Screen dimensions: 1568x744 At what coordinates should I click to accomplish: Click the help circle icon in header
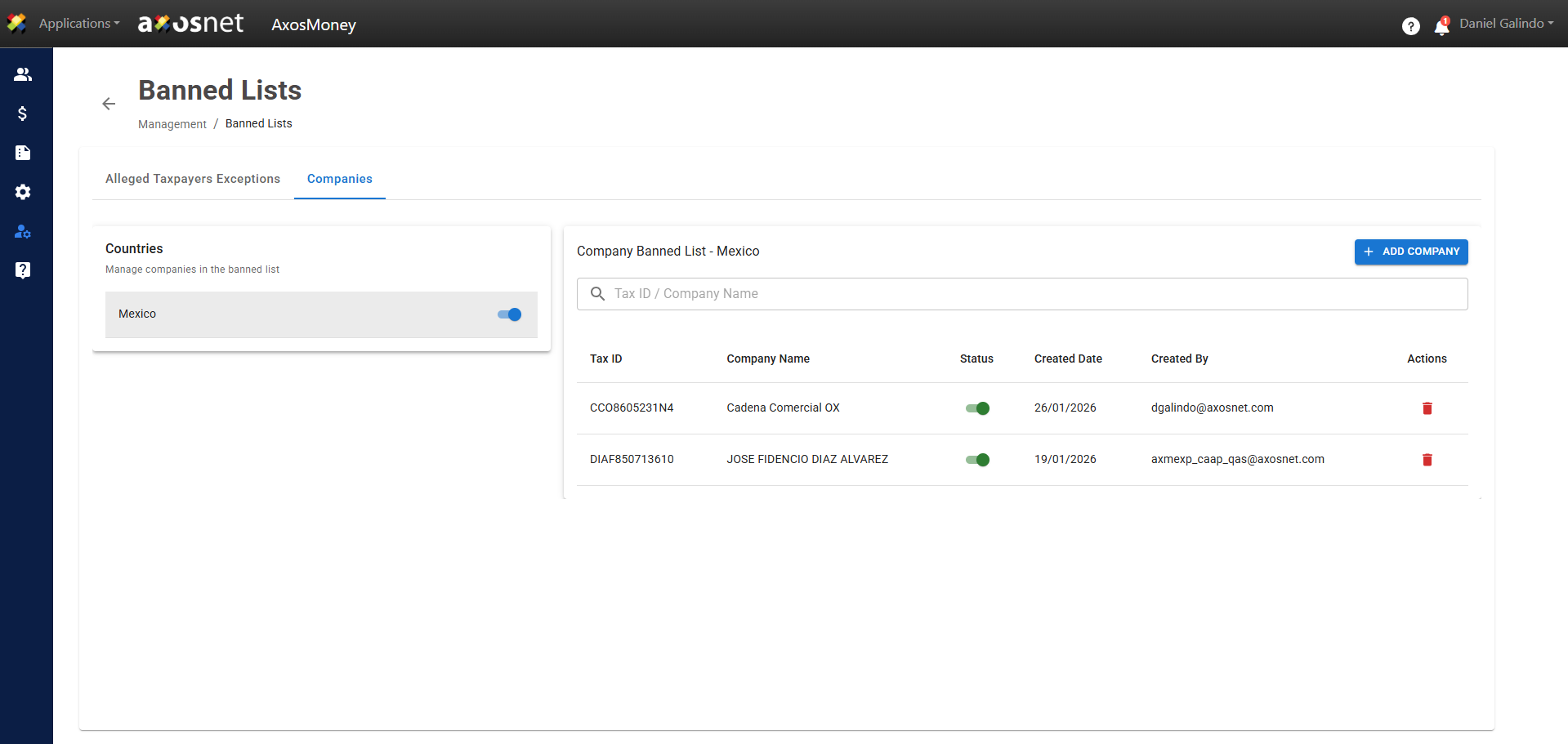tap(1410, 26)
